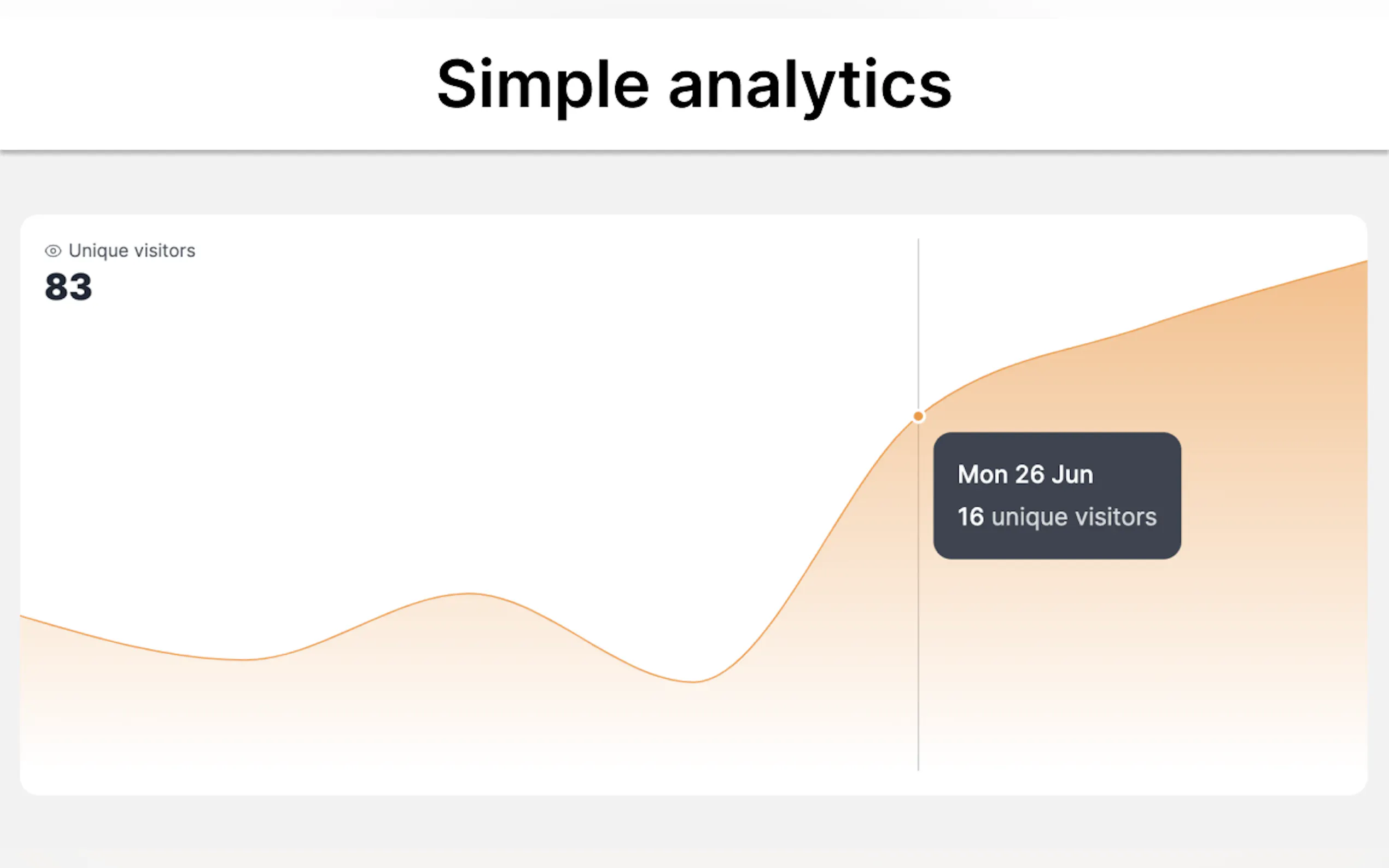
Task: Click the first shallow dip of the curve
Action: (244, 659)
